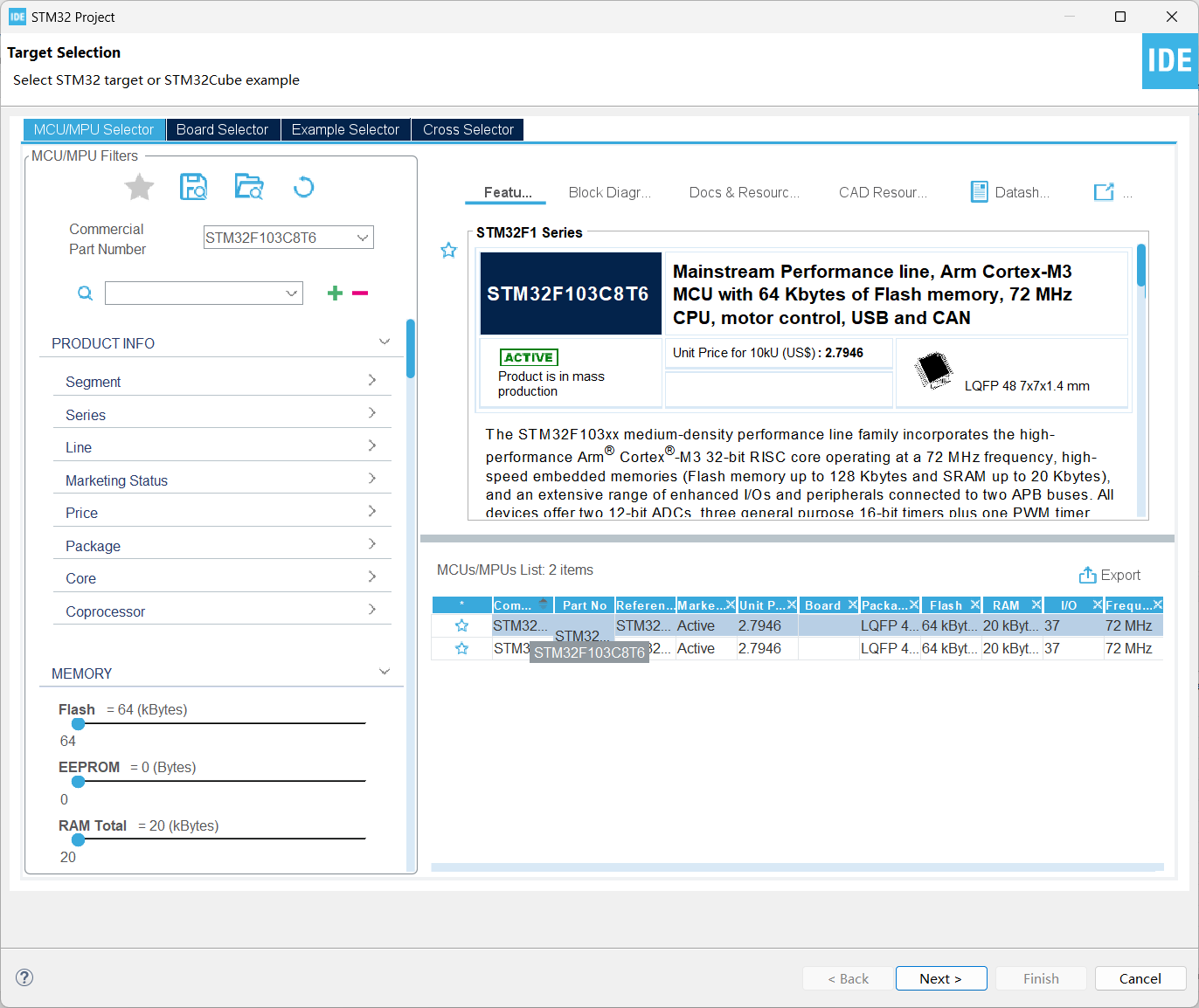The image size is (1199, 1008).
Task: Star the second MCU list row
Action: point(461,648)
